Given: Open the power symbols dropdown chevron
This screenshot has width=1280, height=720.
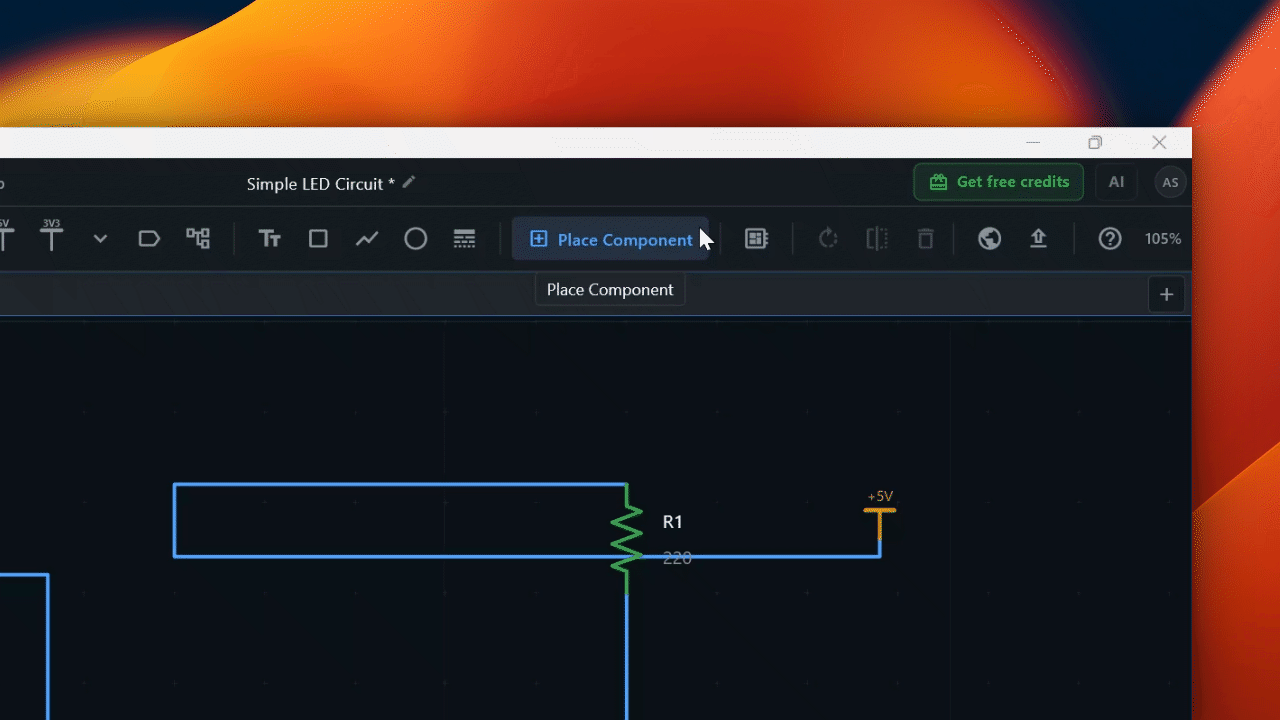Looking at the screenshot, I should click(x=100, y=239).
